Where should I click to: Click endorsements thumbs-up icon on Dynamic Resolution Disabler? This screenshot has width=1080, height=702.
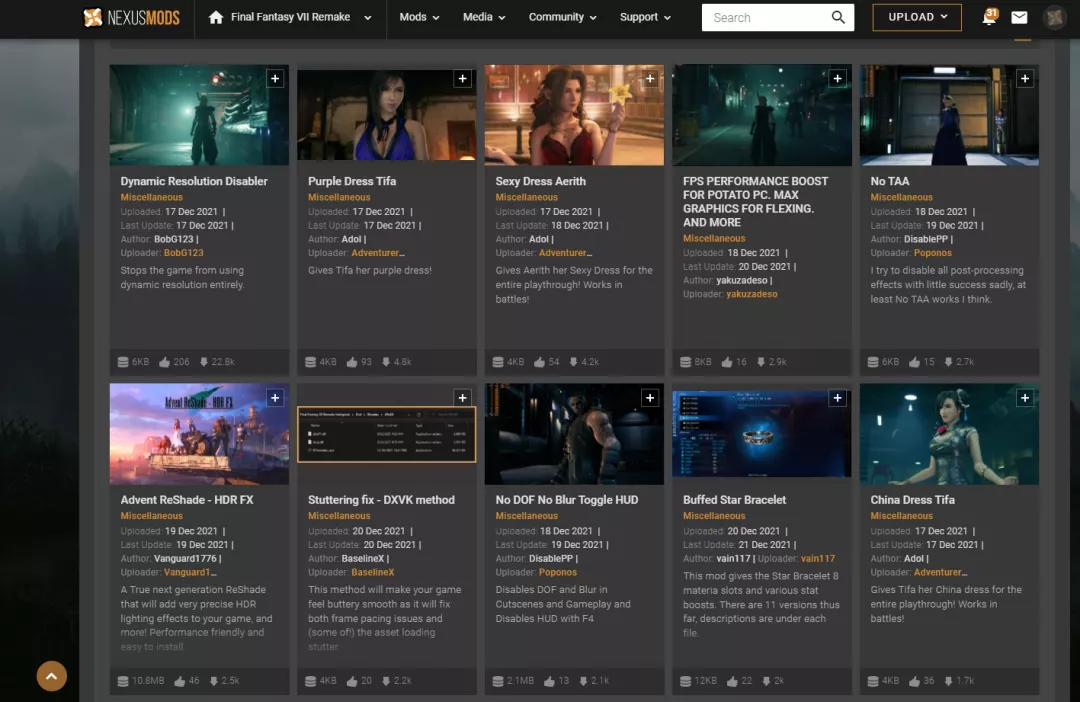165,362
